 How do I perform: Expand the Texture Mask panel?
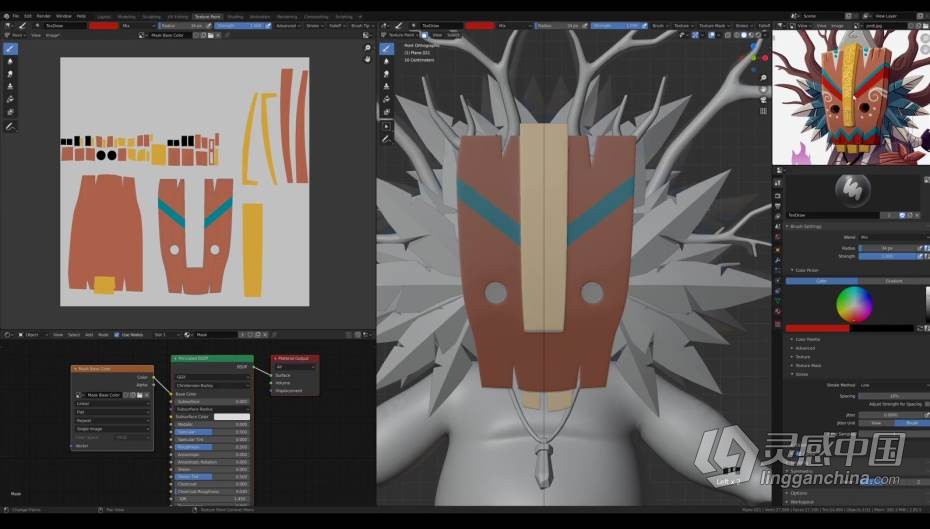[x=807, y=365]
